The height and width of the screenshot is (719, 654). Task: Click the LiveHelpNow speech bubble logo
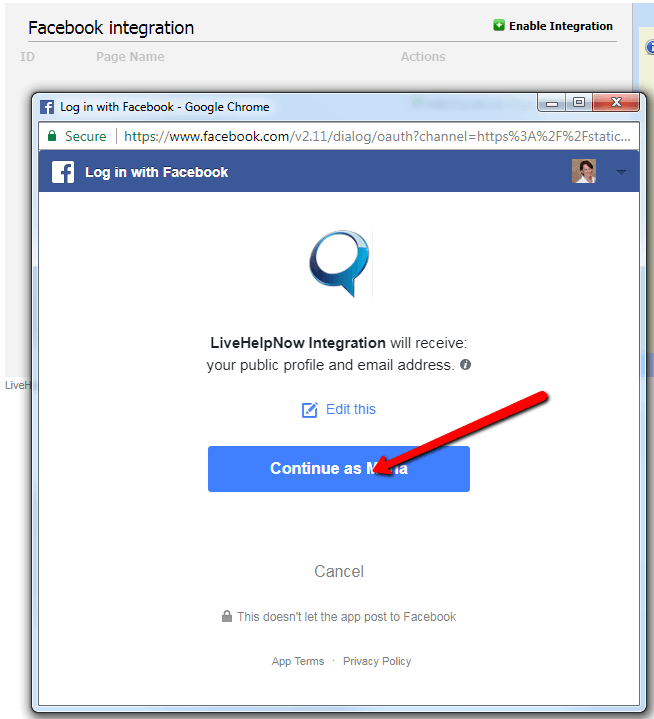click(339, 263)
